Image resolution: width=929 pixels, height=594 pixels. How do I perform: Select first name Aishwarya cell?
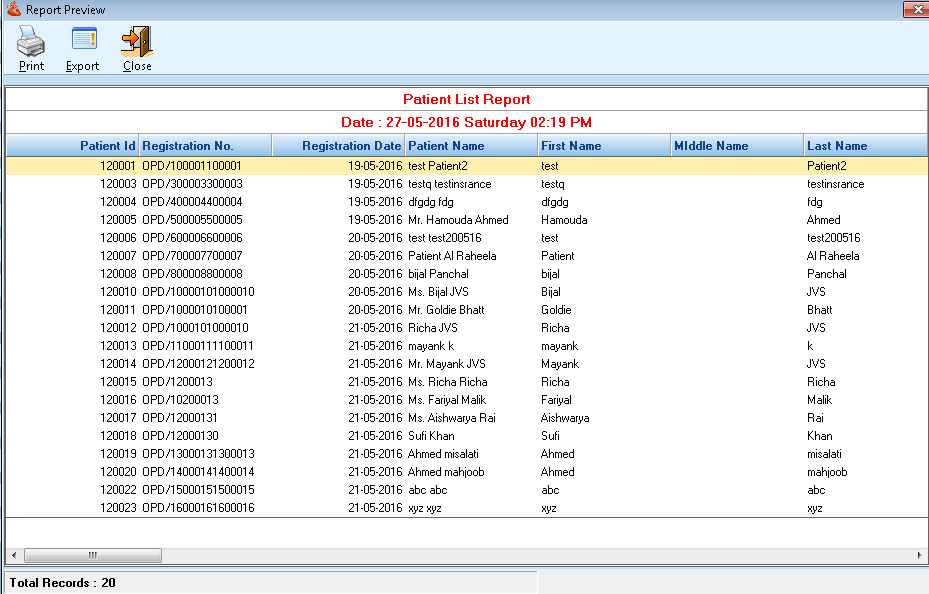[x=565, y=418]
